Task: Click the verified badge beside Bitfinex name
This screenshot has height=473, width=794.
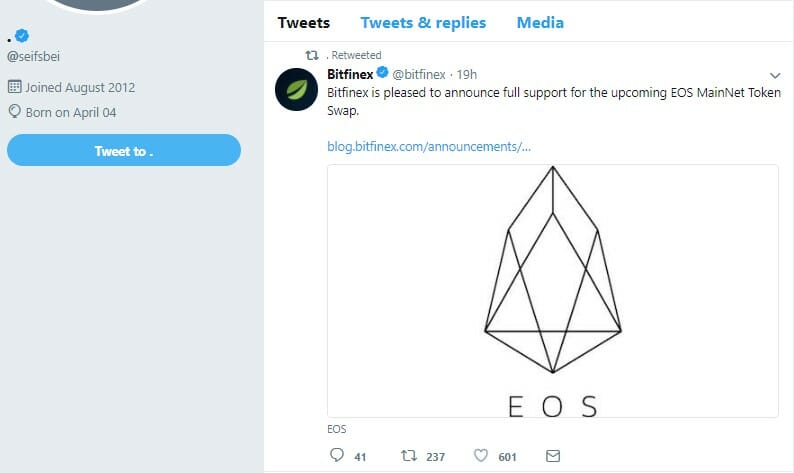Action: point(382,74)
